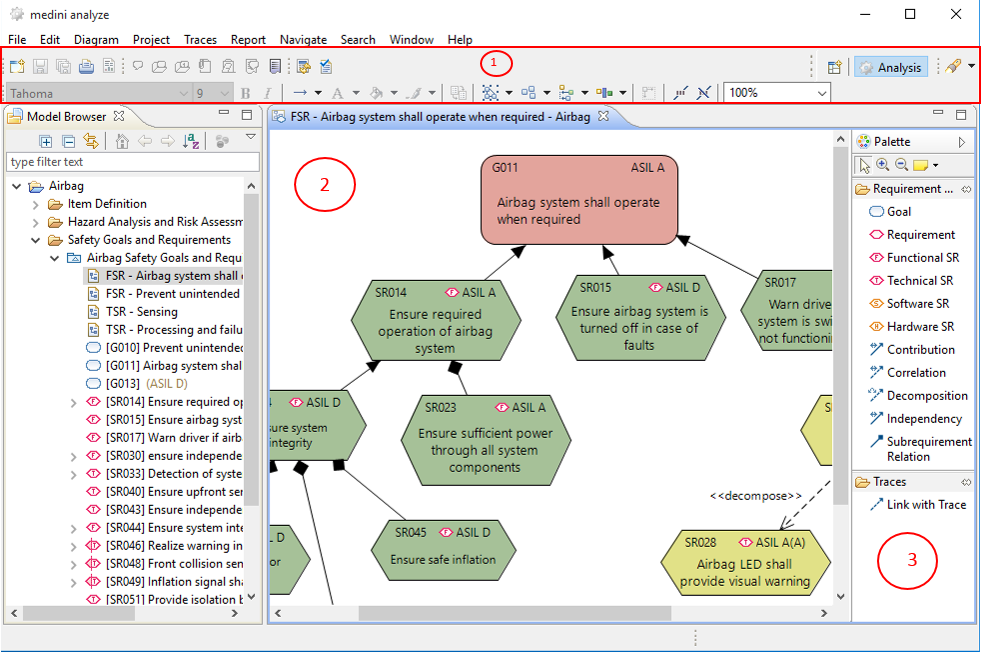Open the Diagram menu
Screen dimensions: 981x652
point(96,40)
